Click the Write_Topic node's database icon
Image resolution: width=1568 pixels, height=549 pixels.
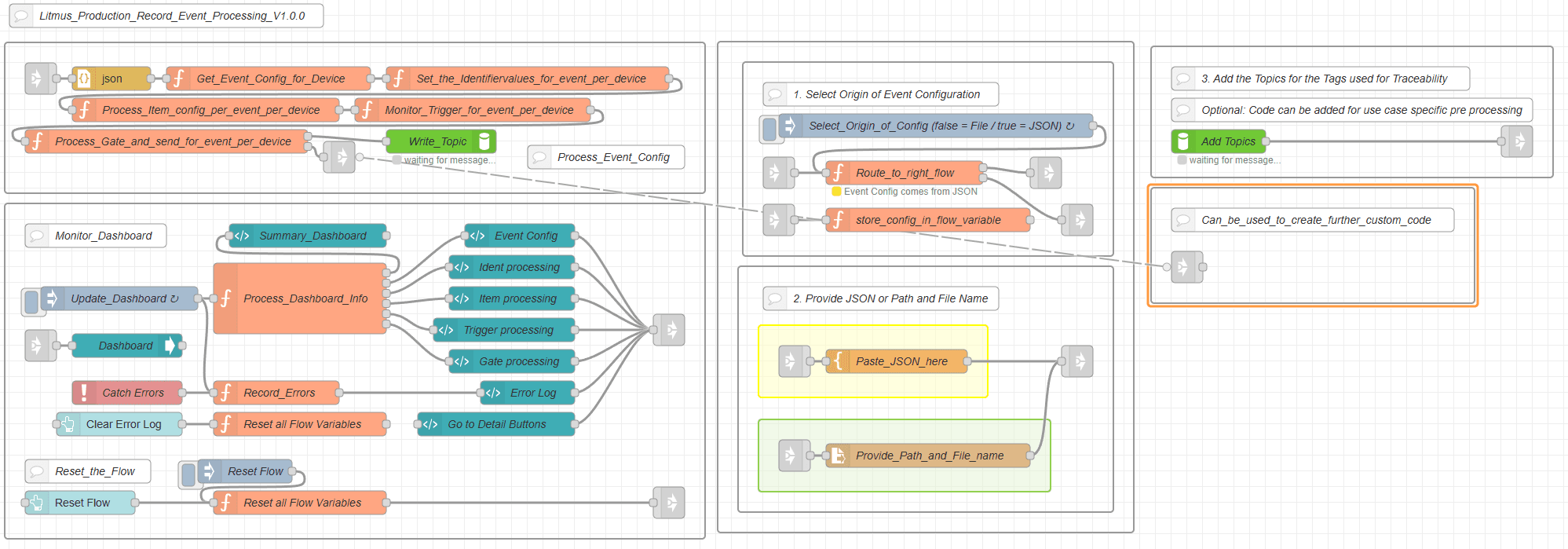pos(484,141)
